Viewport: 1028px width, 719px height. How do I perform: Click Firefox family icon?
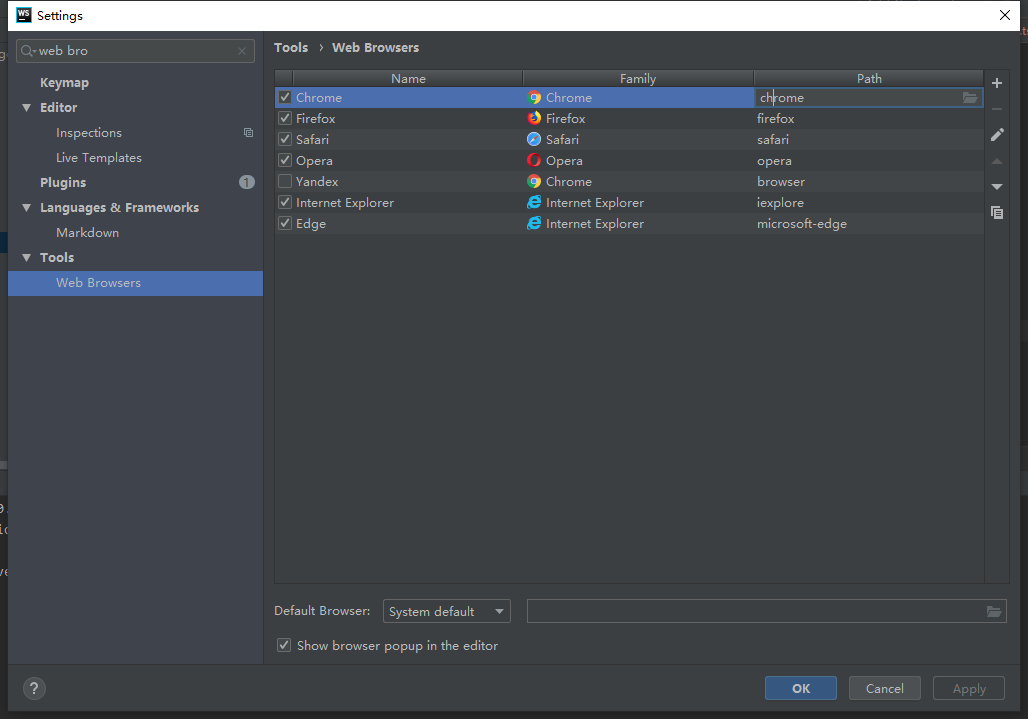click(x=534, y=119)
